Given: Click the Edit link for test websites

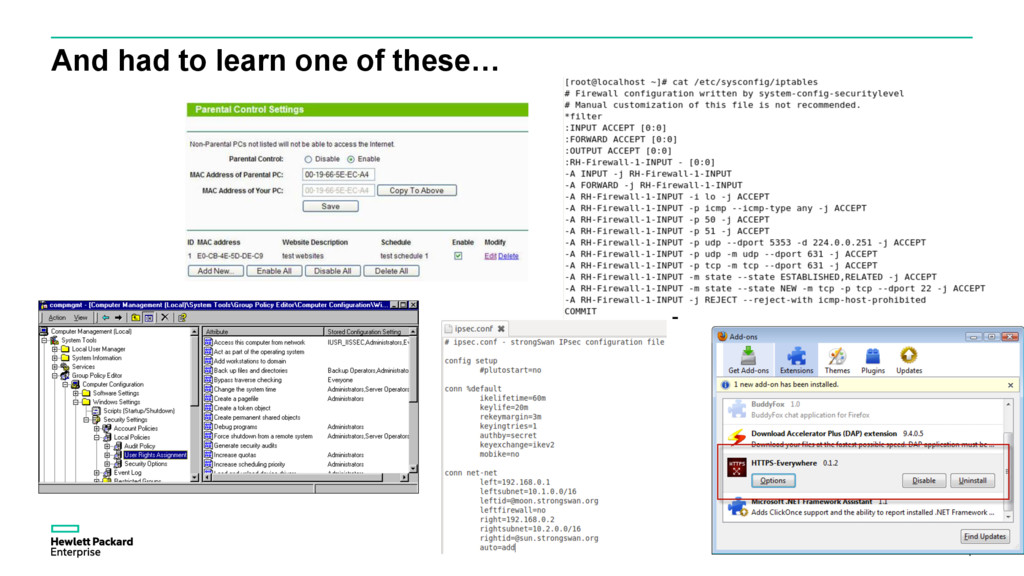Looking at the screenshot, I should [x=490, y=256].
